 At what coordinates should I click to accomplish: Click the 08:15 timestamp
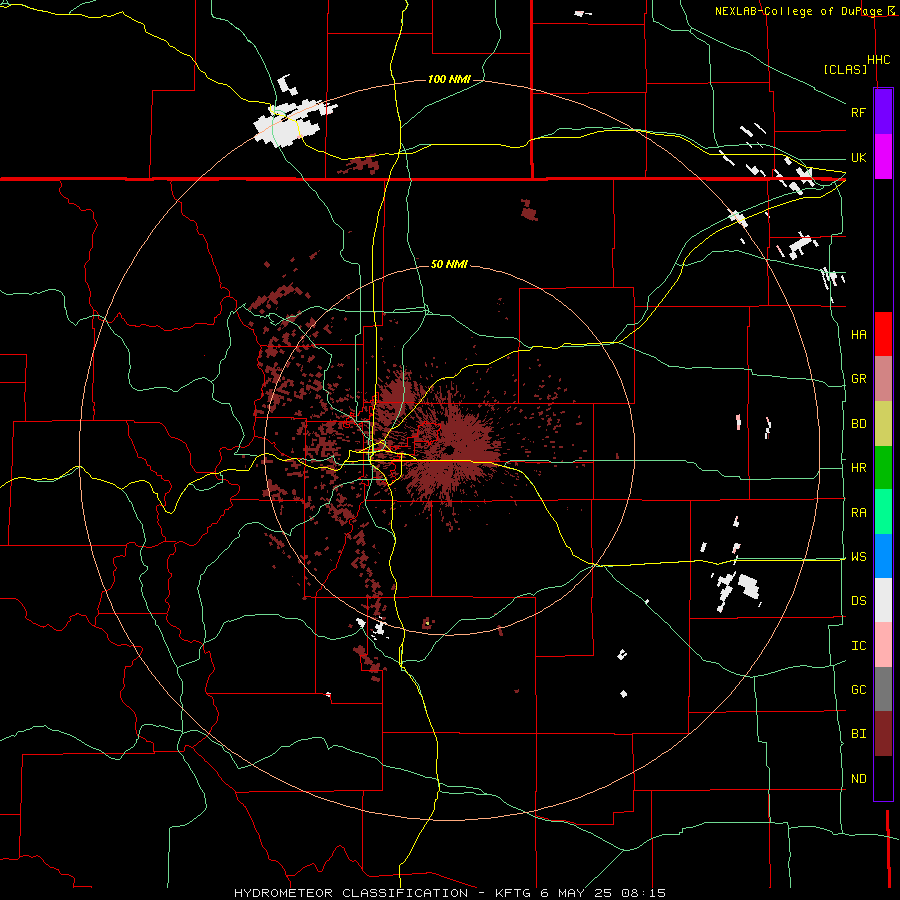[642, 893]
